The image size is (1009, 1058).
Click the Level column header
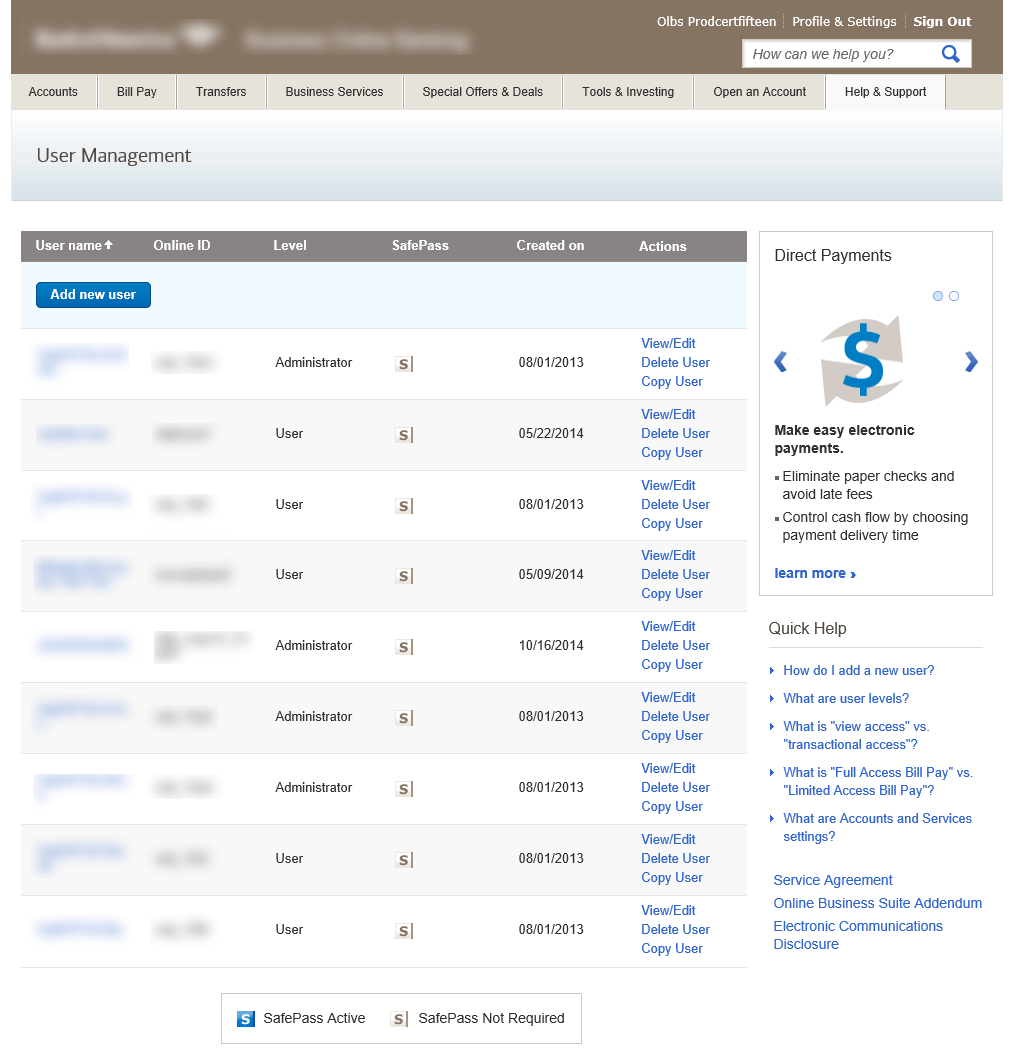(x=290, y=246)
